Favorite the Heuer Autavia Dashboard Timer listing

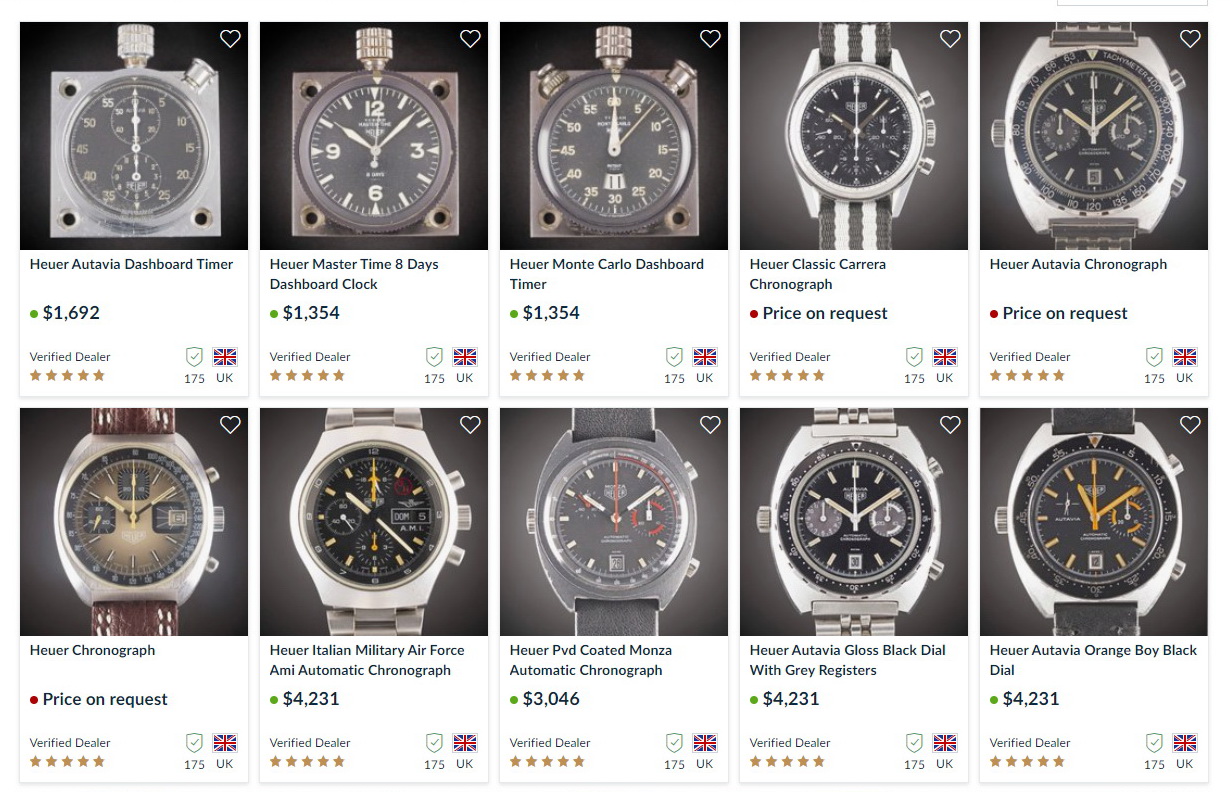click(230, 39)
